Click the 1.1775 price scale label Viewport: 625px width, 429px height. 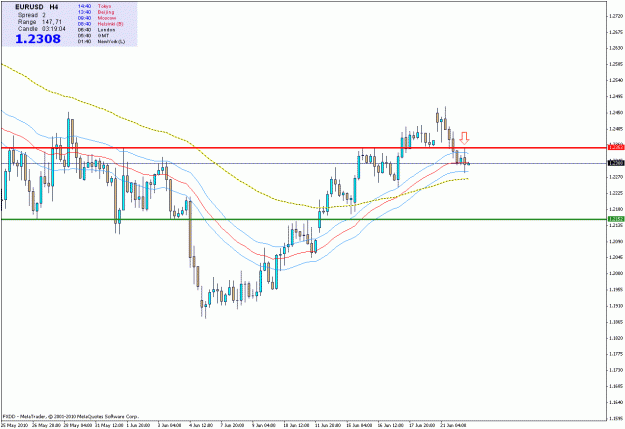pyautogui.click(x=616, y=354)
